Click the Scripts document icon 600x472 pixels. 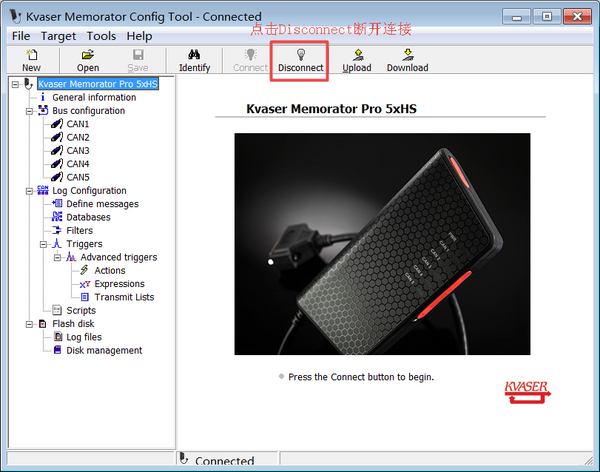coord(57,310)
